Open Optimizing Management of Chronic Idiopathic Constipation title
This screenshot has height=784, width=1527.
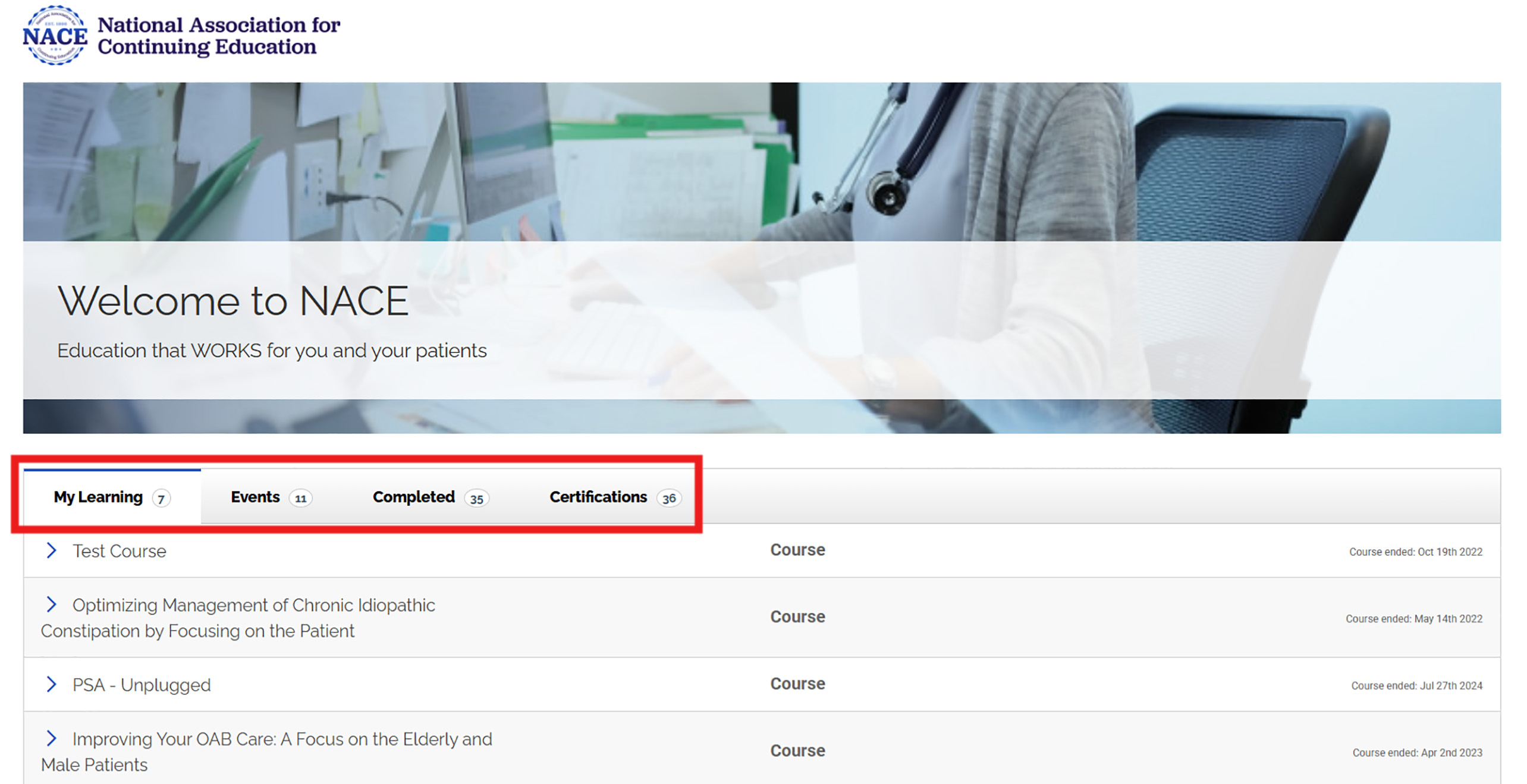pyautogui.click(x=253, y=605)
